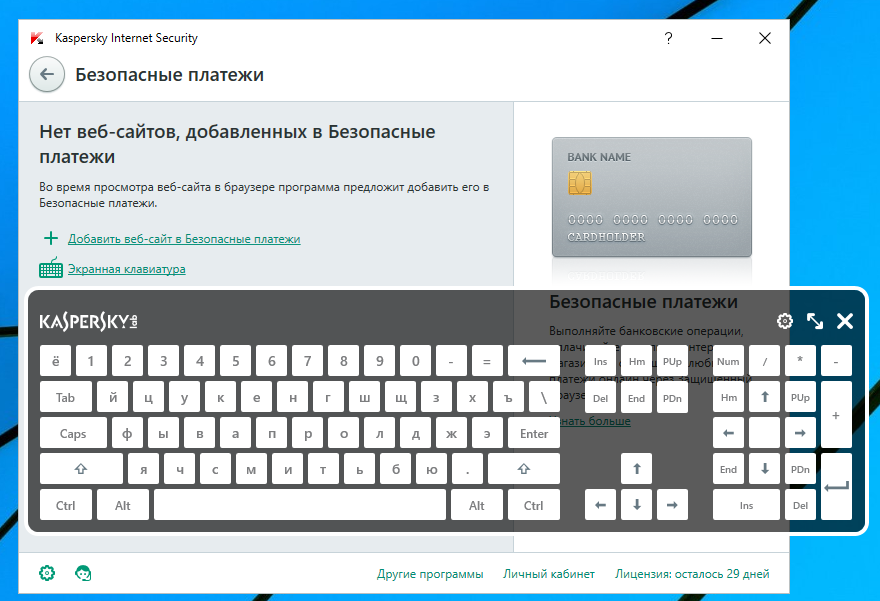Open Kaspersky settings gear in the footer
This screenshot has width=880, height=601.
47,573
